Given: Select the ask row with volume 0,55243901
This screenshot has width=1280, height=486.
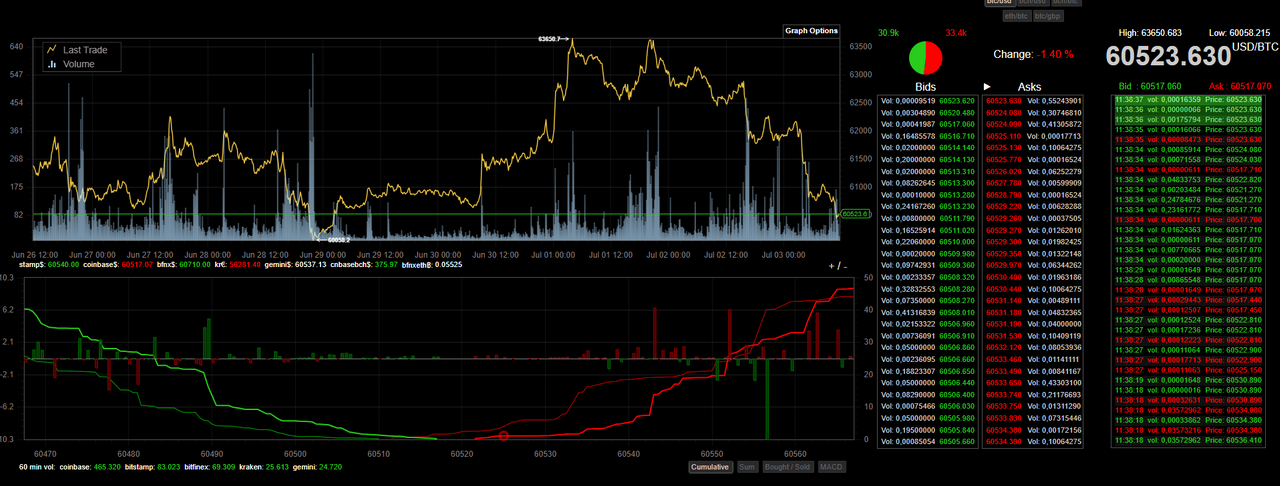Looking at the screenshot, I should 1033,101.
